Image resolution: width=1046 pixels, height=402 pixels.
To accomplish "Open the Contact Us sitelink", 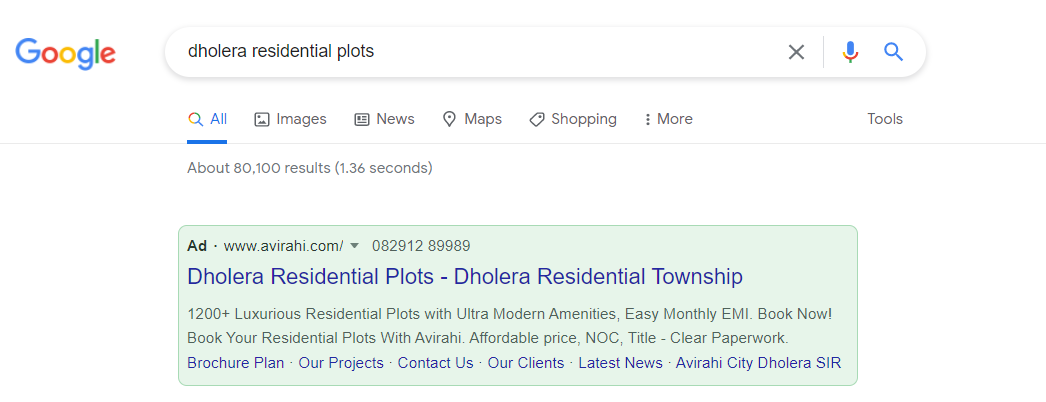I will coord(436,363).
